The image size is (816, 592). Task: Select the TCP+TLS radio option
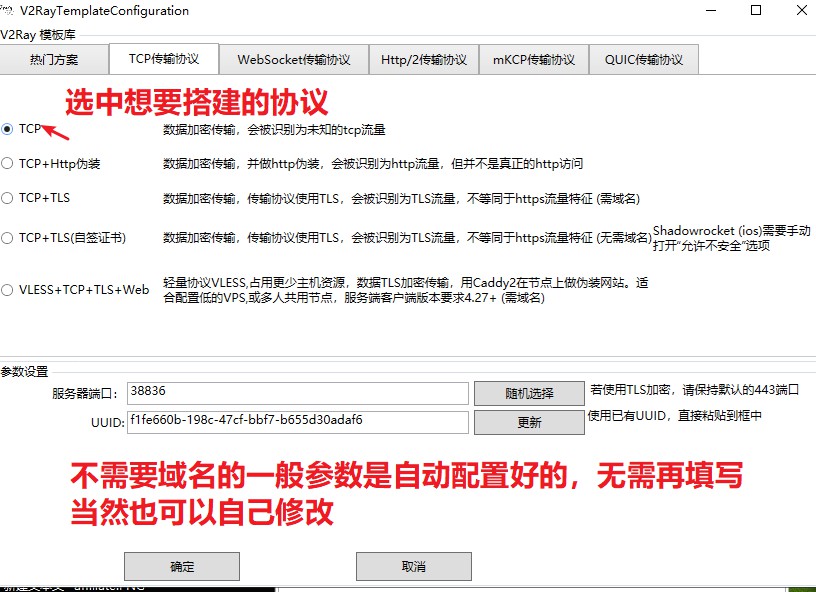pyautogui.click(x=8, y=198)
